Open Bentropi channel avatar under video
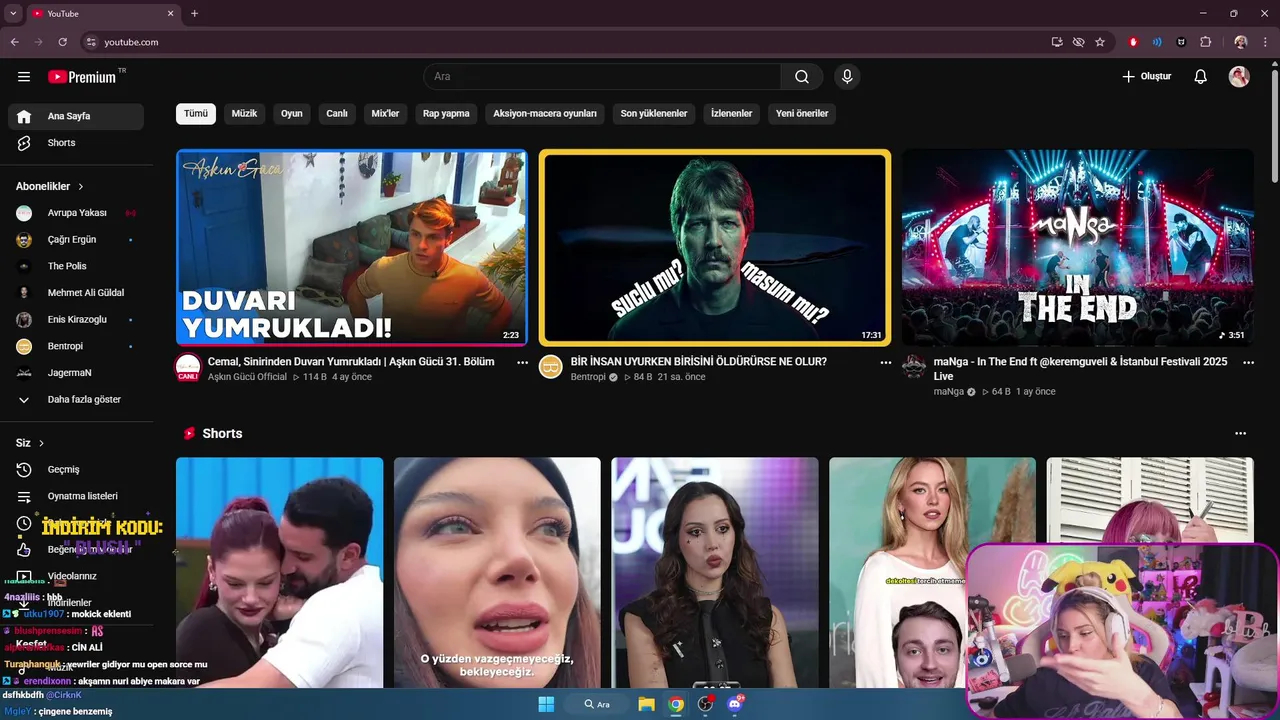Screen dimensions: 1280x720 point(551,366)
